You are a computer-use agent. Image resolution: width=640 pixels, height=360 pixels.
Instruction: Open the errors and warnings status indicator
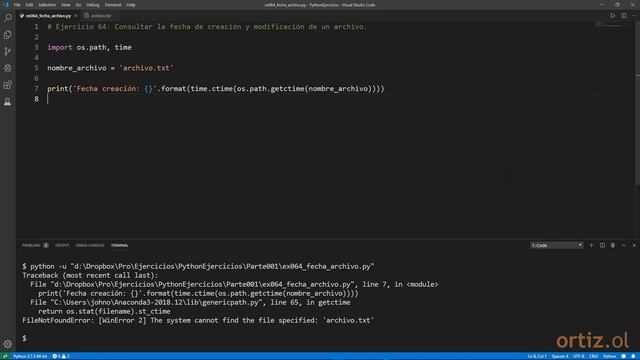61,356
